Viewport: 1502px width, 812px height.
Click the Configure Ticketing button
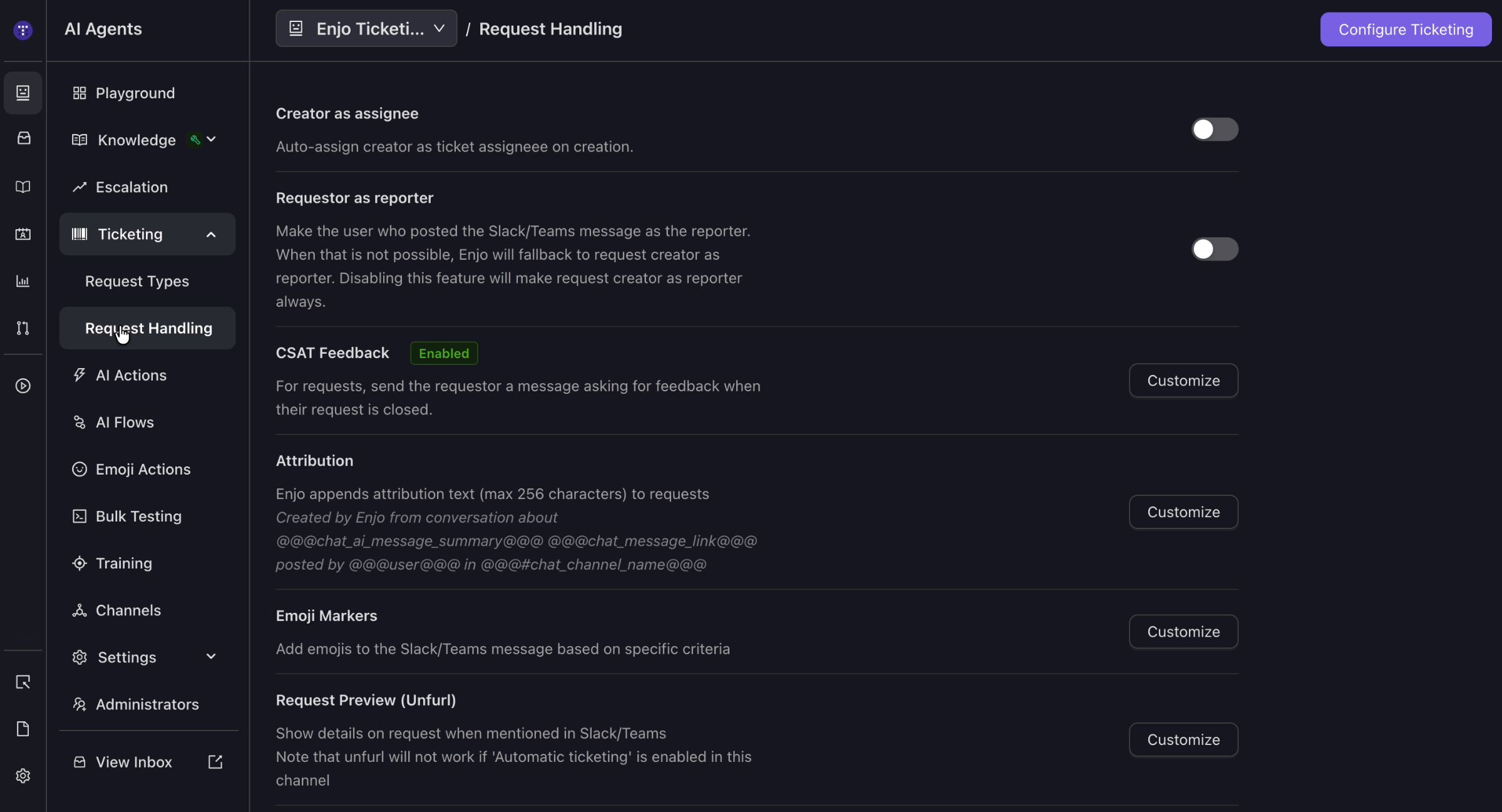pyautogui.click(x=1406, y=29)
